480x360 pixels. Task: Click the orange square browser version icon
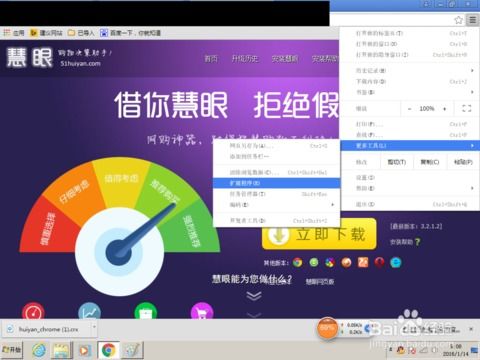[x=363, y=263]
